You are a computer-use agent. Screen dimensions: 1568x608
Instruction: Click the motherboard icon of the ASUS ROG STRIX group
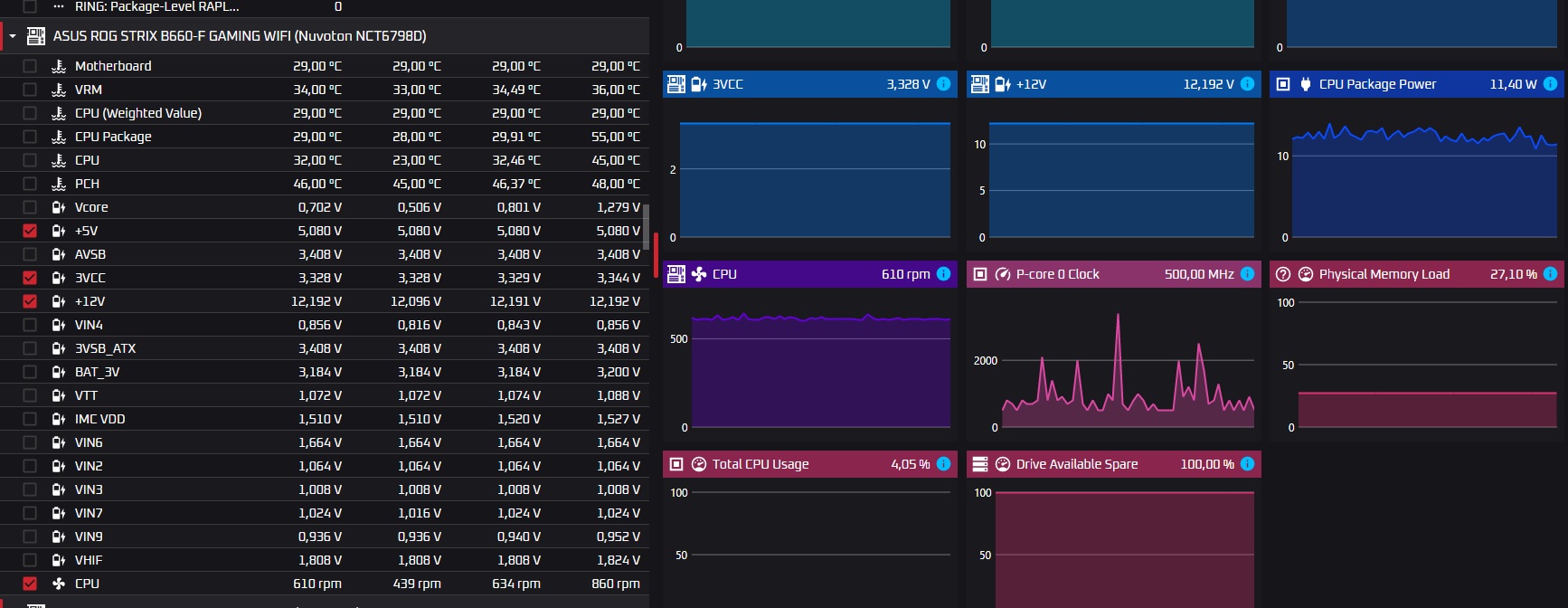click(36, 36)
